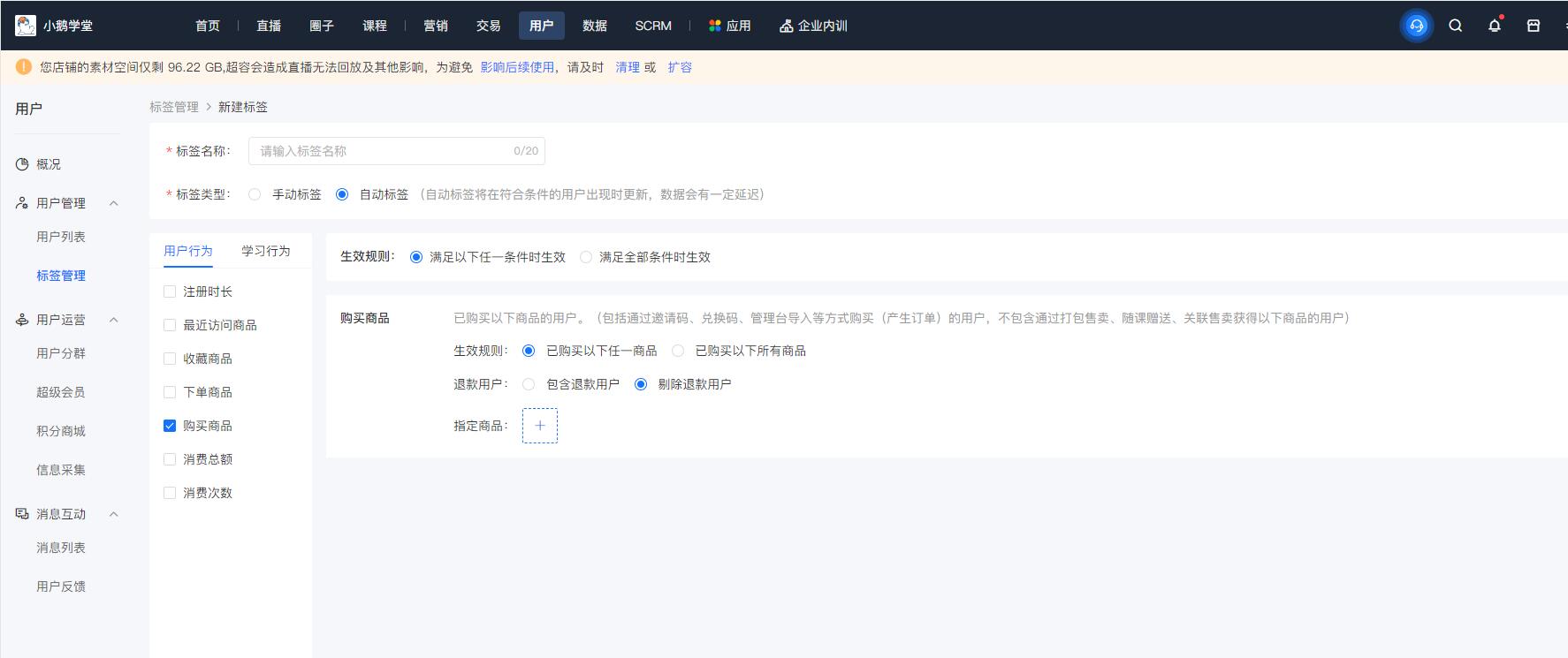The width and height of the screenshot is (1568, 658).
Task: Enable the 注册时长 checkbox
Action: [170, 291]
